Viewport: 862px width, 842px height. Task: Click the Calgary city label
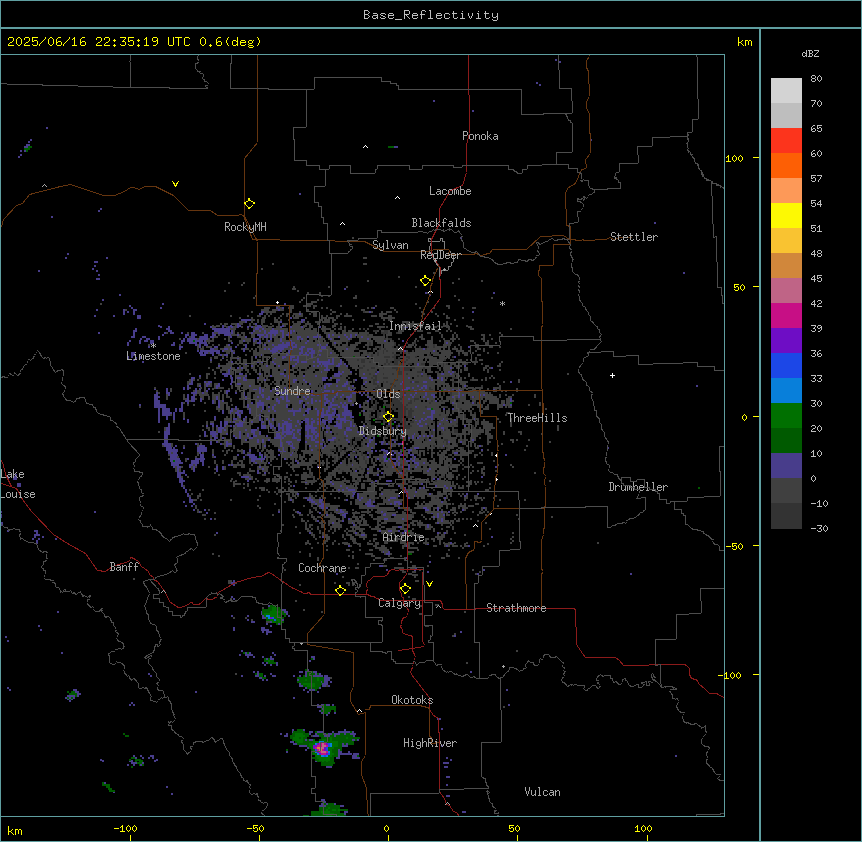tap(400, 603)
